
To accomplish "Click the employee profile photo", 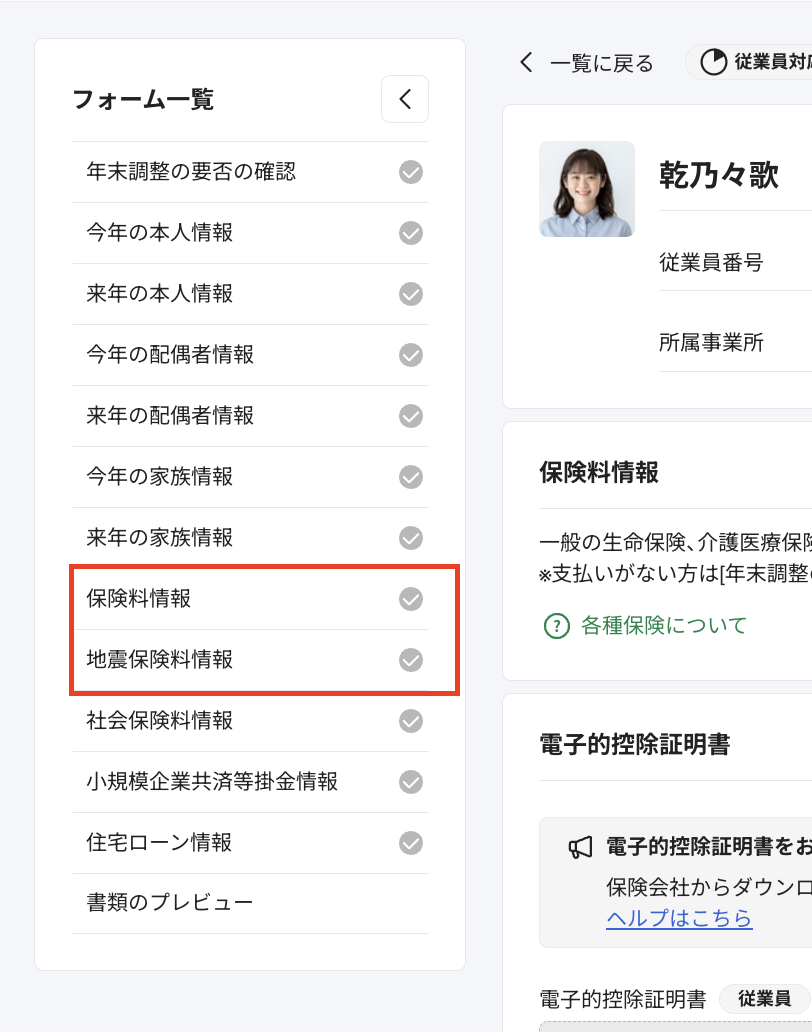I will pyautogui.click(x=586, y=188).
